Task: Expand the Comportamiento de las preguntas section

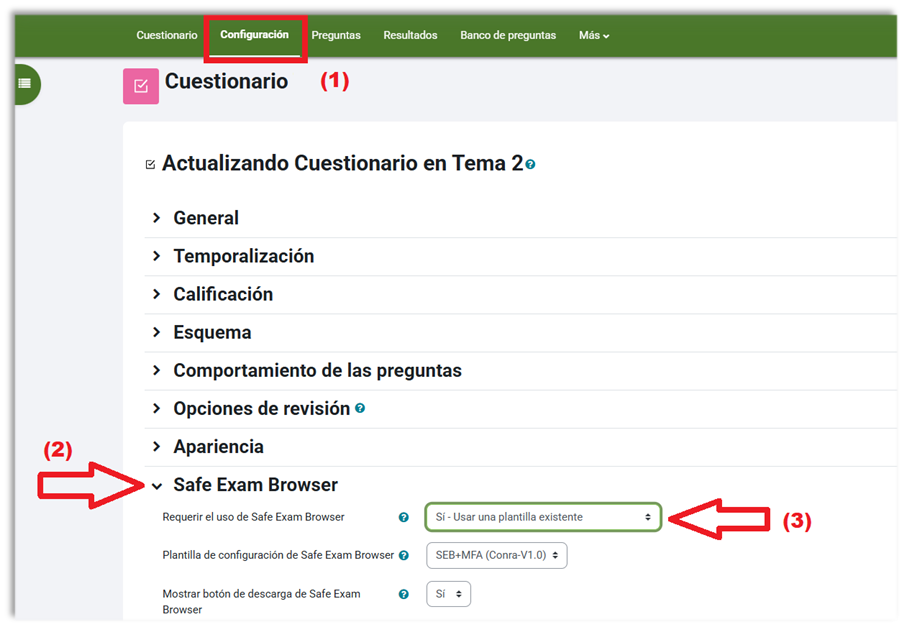Action: tap(317, 371)
